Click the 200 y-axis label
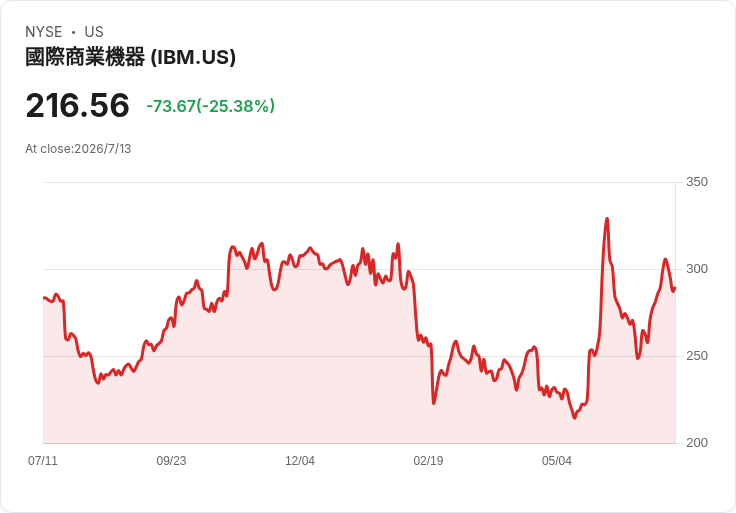Viewport: 736px width, 513px height. [x=697, y=443]
